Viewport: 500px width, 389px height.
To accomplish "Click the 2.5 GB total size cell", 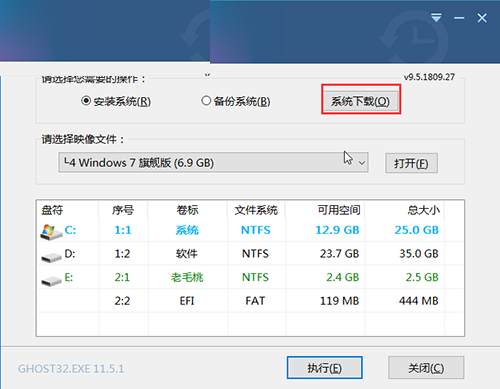I will (x=422, y=277).
